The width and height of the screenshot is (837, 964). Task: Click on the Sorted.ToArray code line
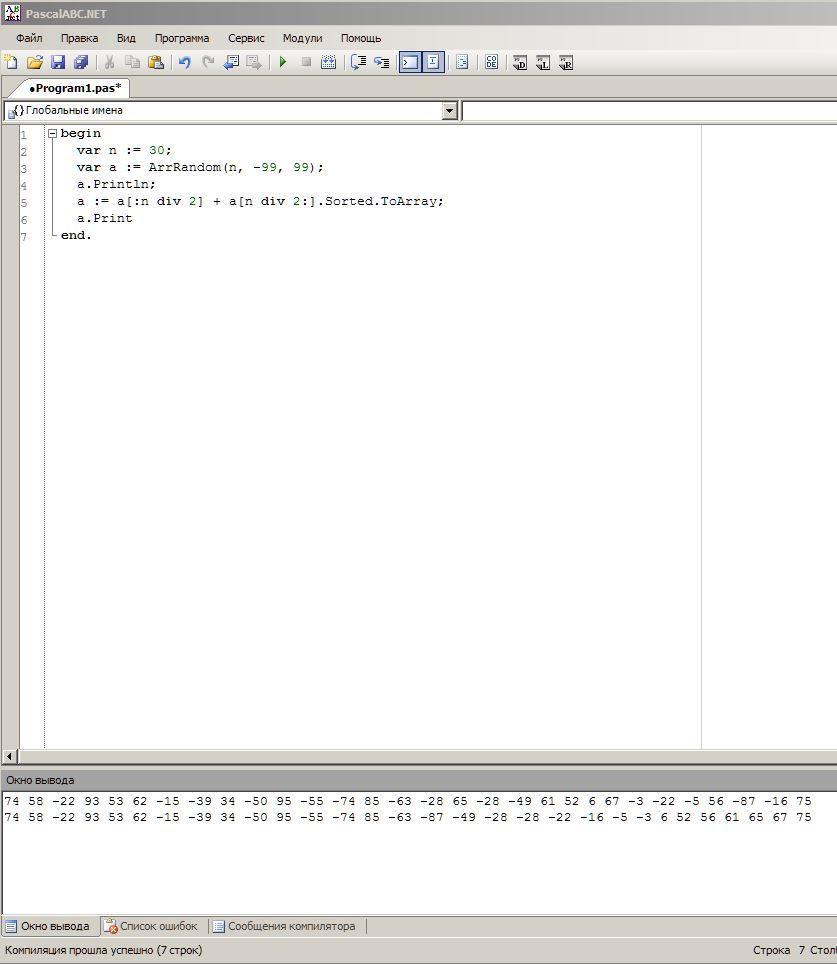pyautogui.click(x=260, y=201)
